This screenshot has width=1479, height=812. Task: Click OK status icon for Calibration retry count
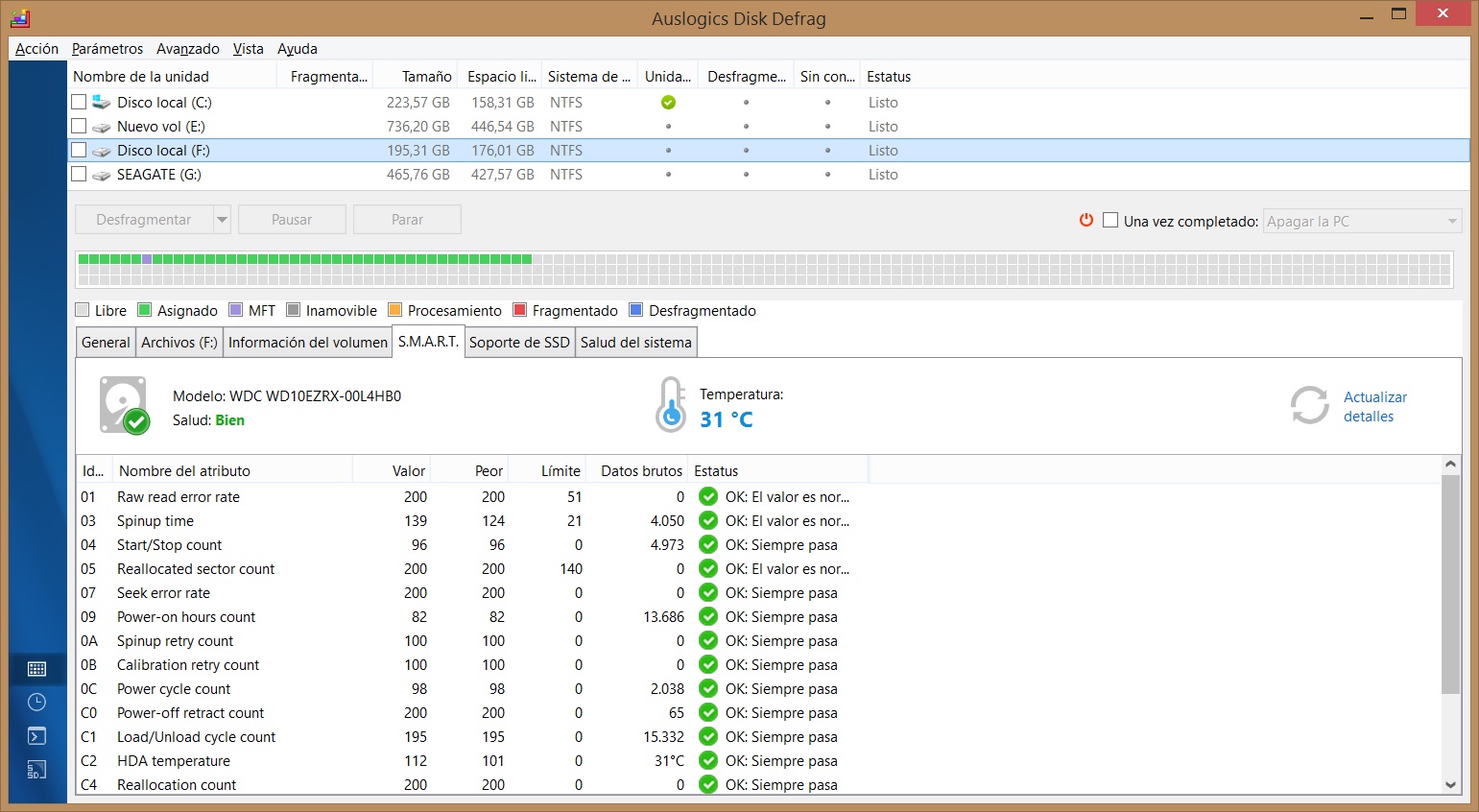708,664
